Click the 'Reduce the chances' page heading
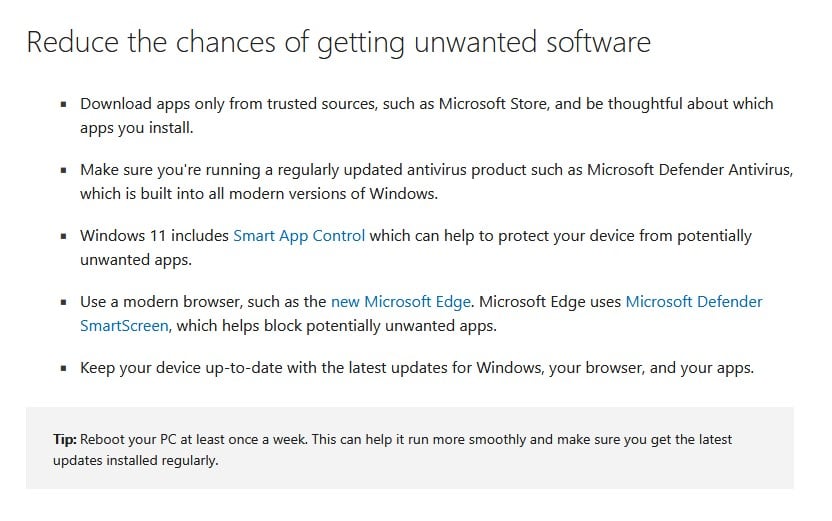832x521 pixels. pos(338,42)
